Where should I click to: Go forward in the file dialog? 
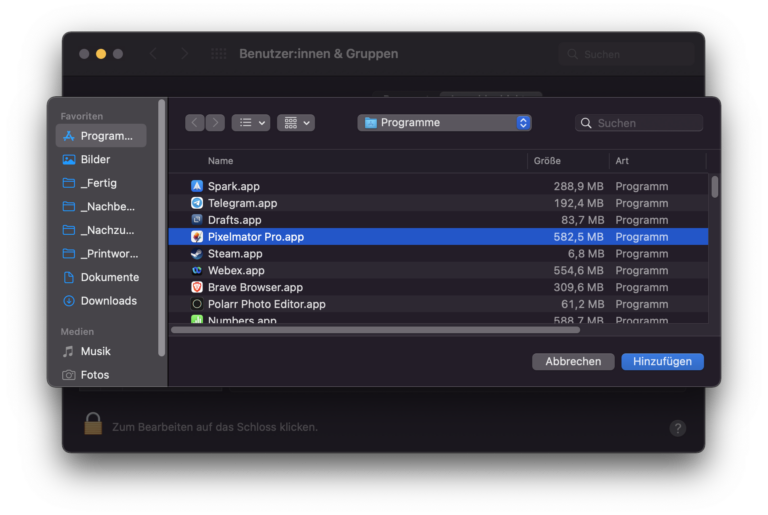(215, 123)
